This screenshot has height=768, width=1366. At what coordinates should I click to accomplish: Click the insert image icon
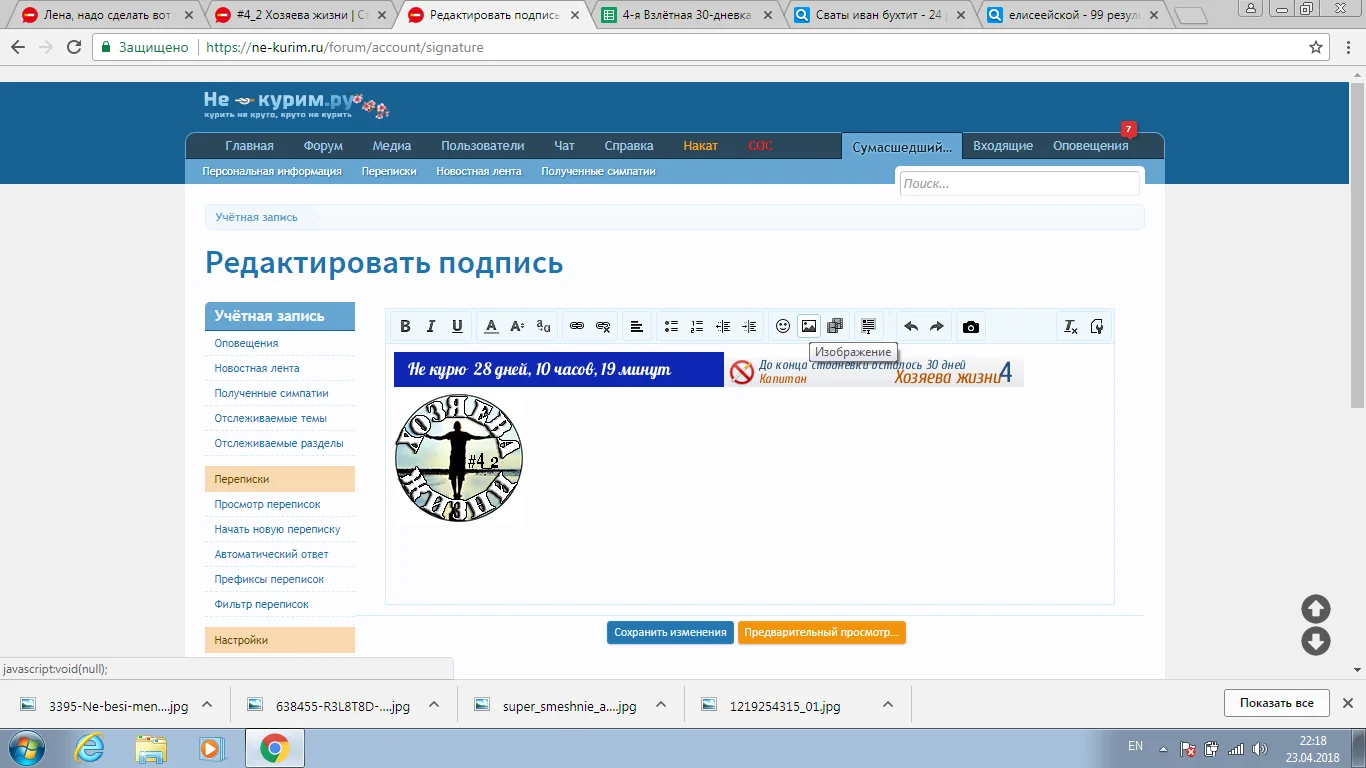pyautogui.click(x=809, y=326)
